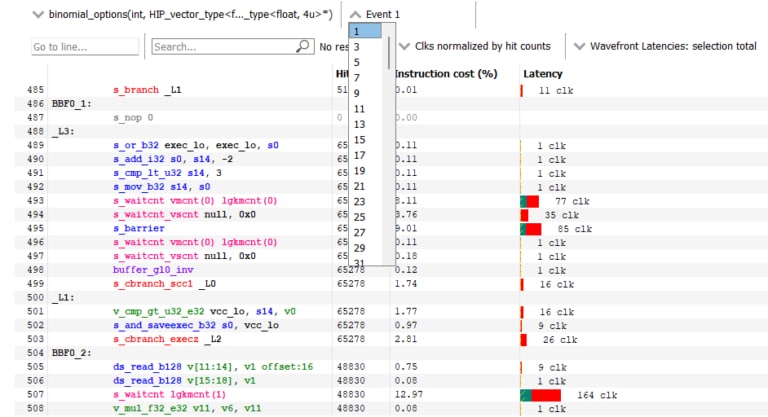Click the 12.97 instruction cost value
The image size is (768, 417).
coord(408,394)
